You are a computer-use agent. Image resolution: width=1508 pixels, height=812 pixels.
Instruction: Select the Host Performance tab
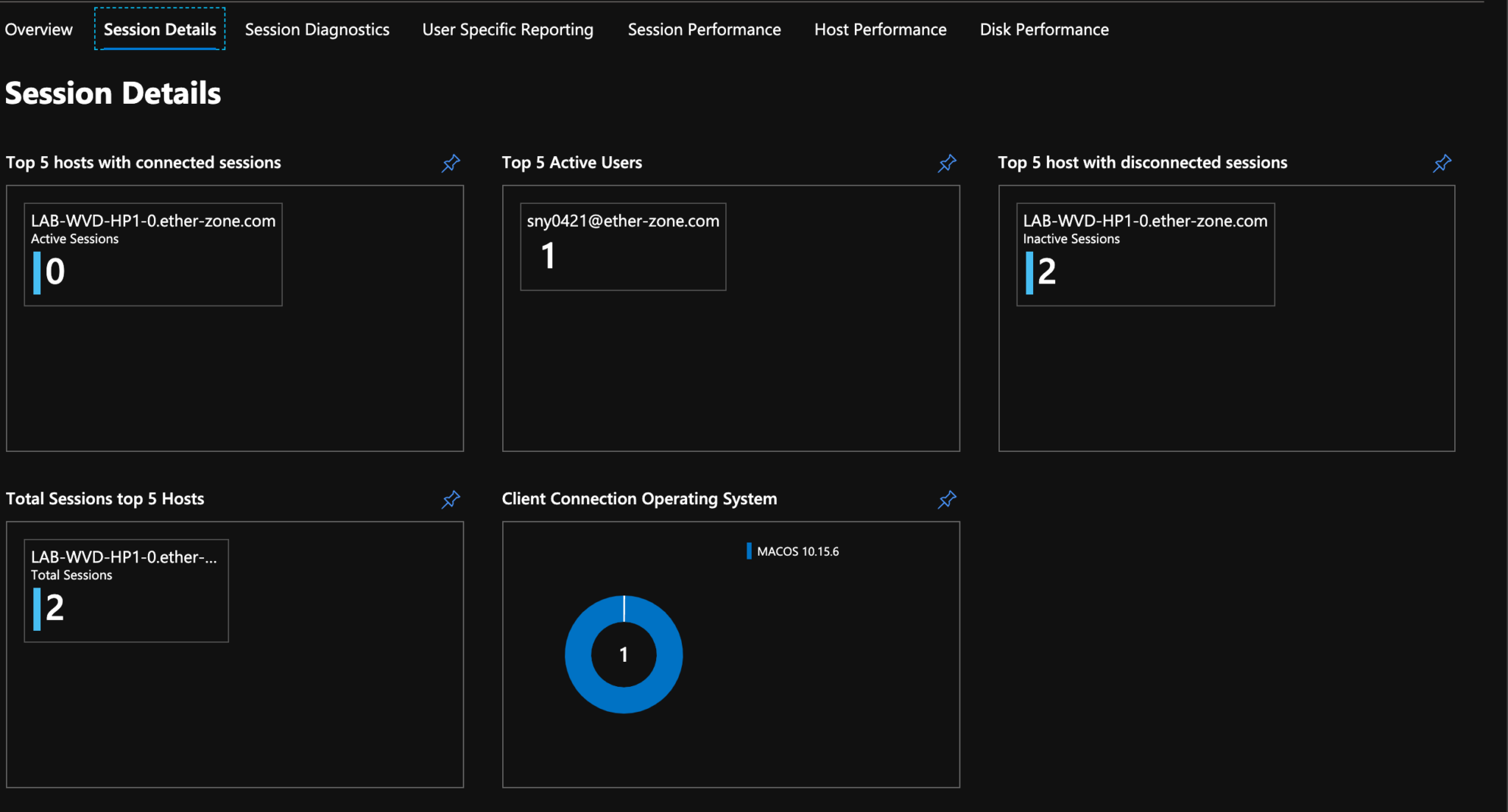880,29
